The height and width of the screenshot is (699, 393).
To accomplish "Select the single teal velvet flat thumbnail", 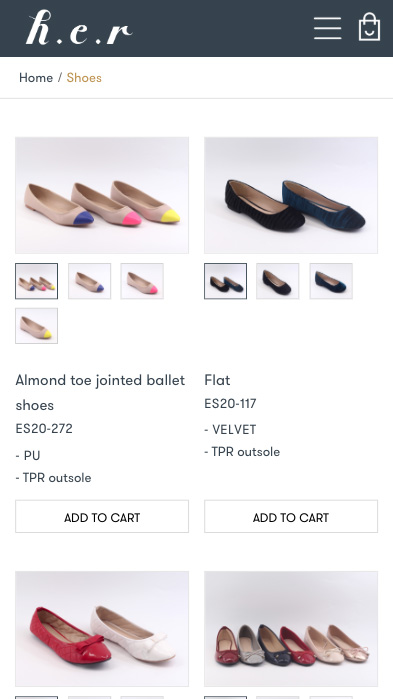I will (331, 281).
